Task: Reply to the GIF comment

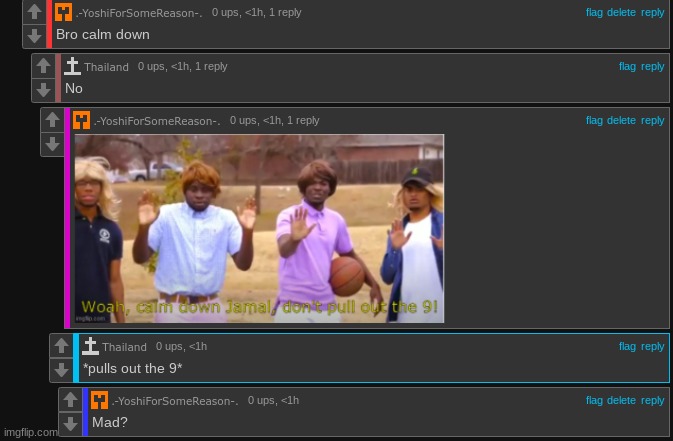Action: click(652, 121)
